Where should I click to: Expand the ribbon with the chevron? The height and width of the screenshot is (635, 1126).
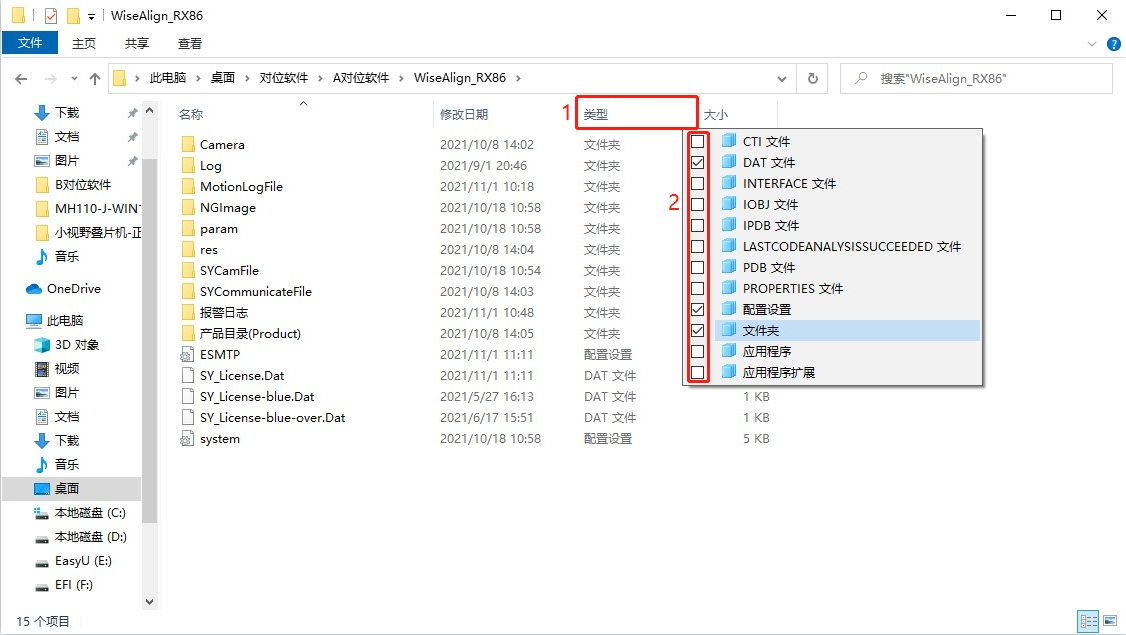point(1091,44)
